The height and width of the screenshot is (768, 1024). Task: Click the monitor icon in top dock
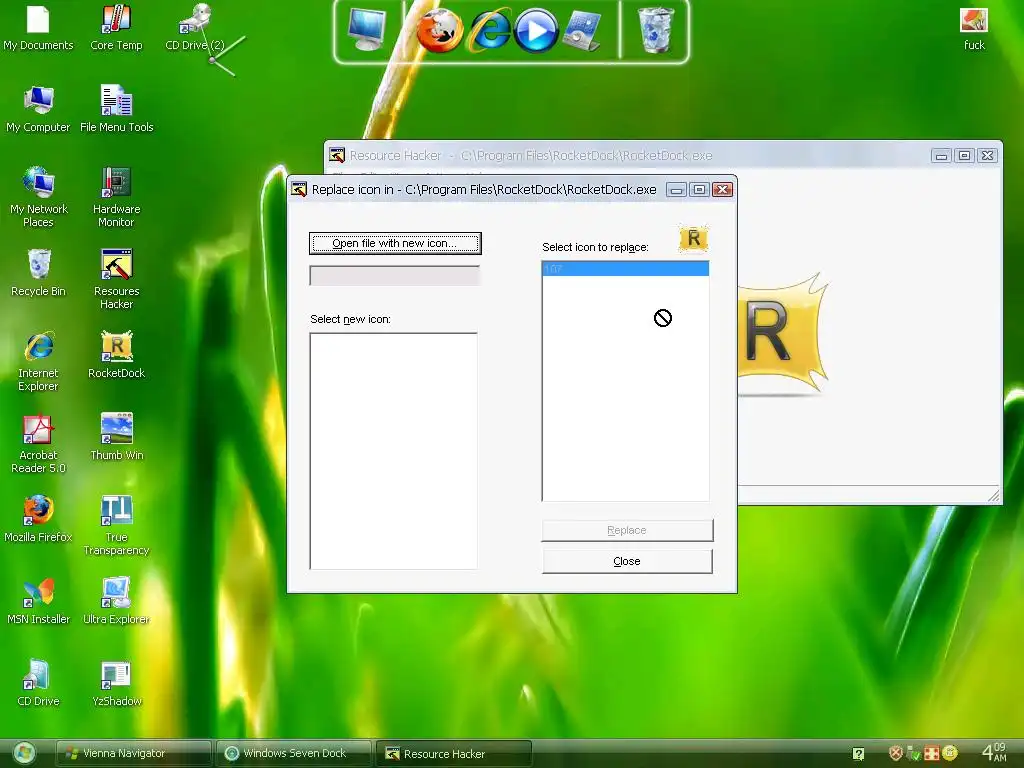(367, 29)
